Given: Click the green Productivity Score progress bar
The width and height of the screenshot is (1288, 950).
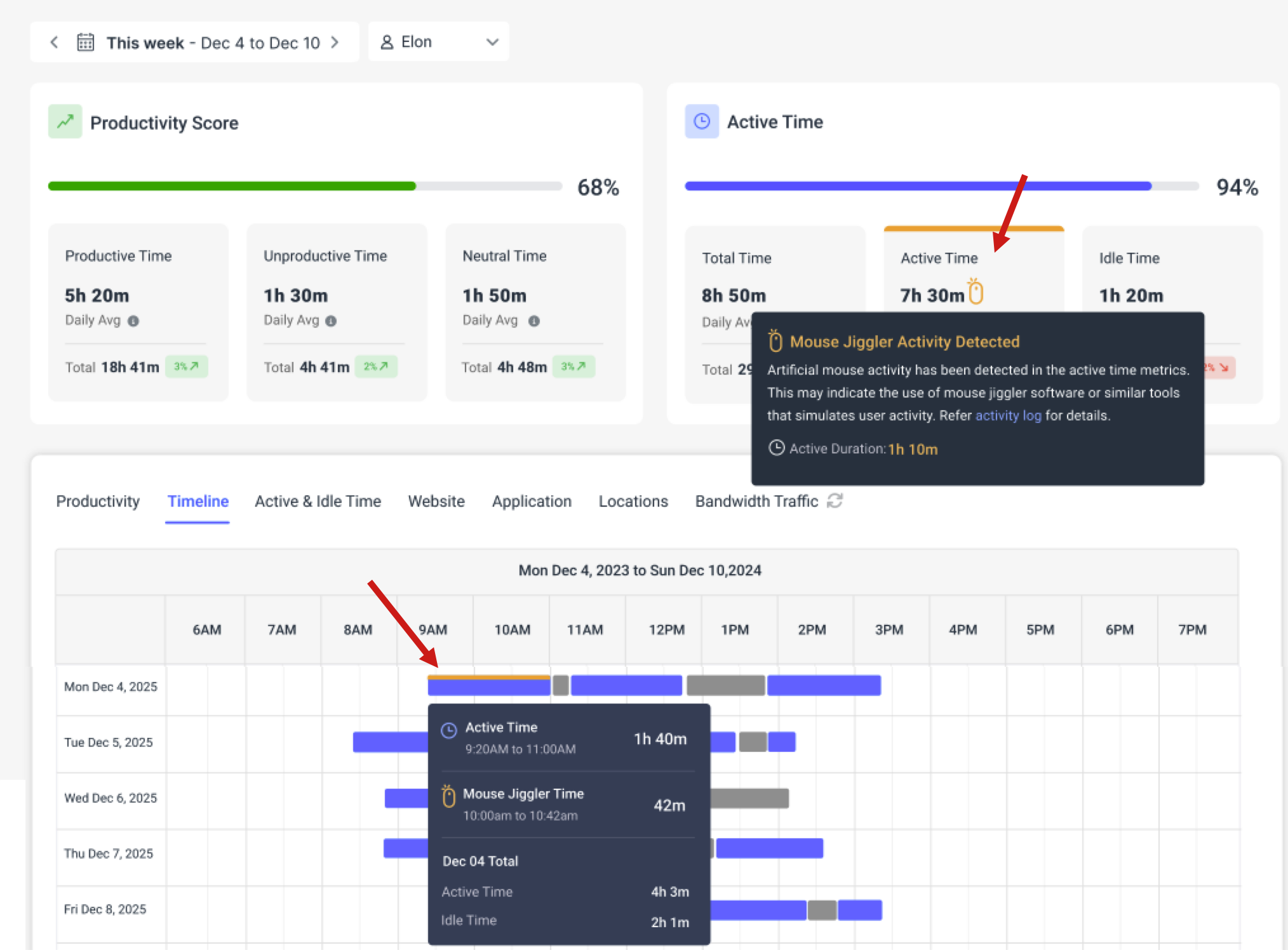Looking at the screenshot, I should pyautogui.click(x=232, y=186).
